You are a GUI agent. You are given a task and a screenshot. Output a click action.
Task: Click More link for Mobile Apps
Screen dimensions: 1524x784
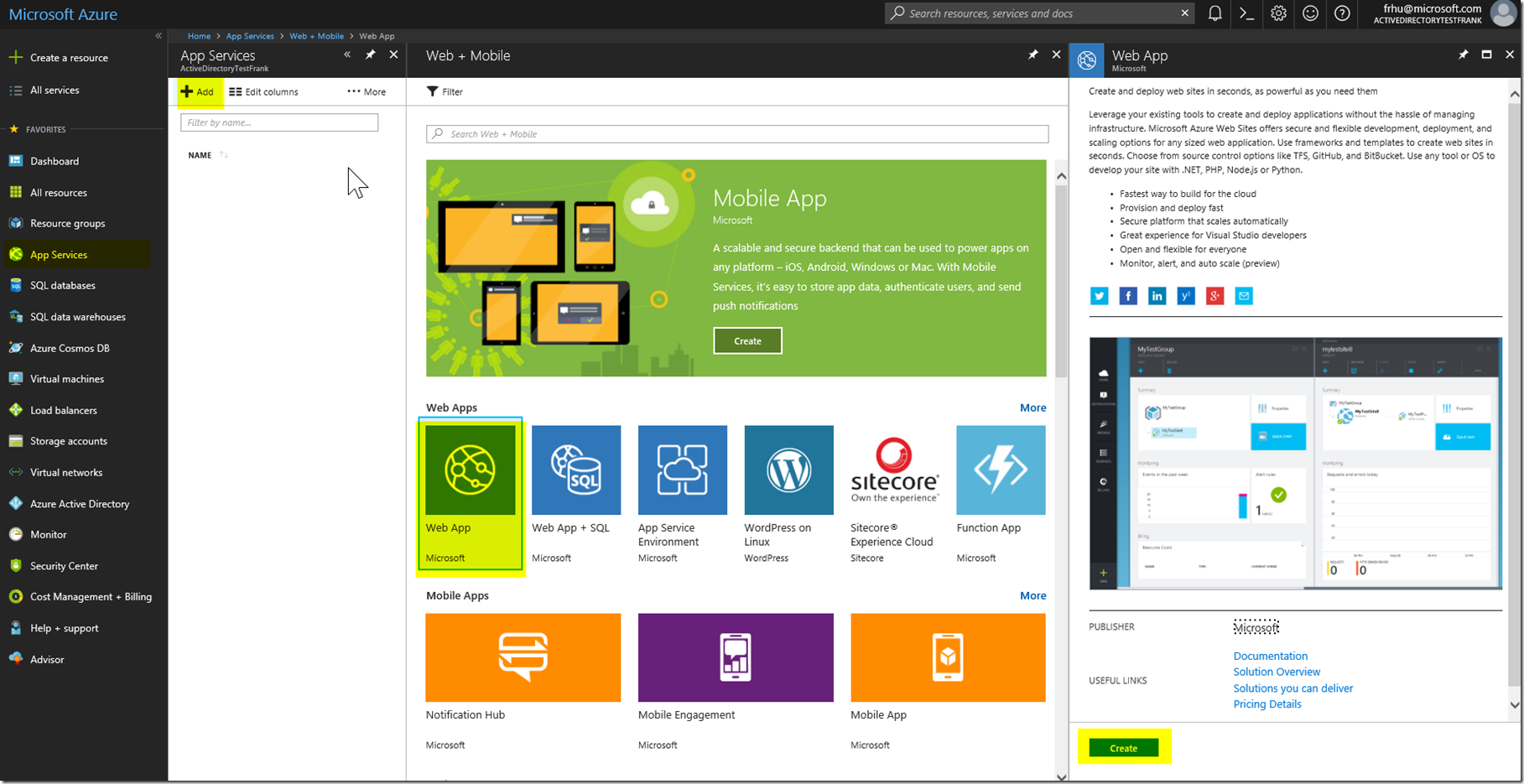pyautogui.click(x=1032, y=595)
